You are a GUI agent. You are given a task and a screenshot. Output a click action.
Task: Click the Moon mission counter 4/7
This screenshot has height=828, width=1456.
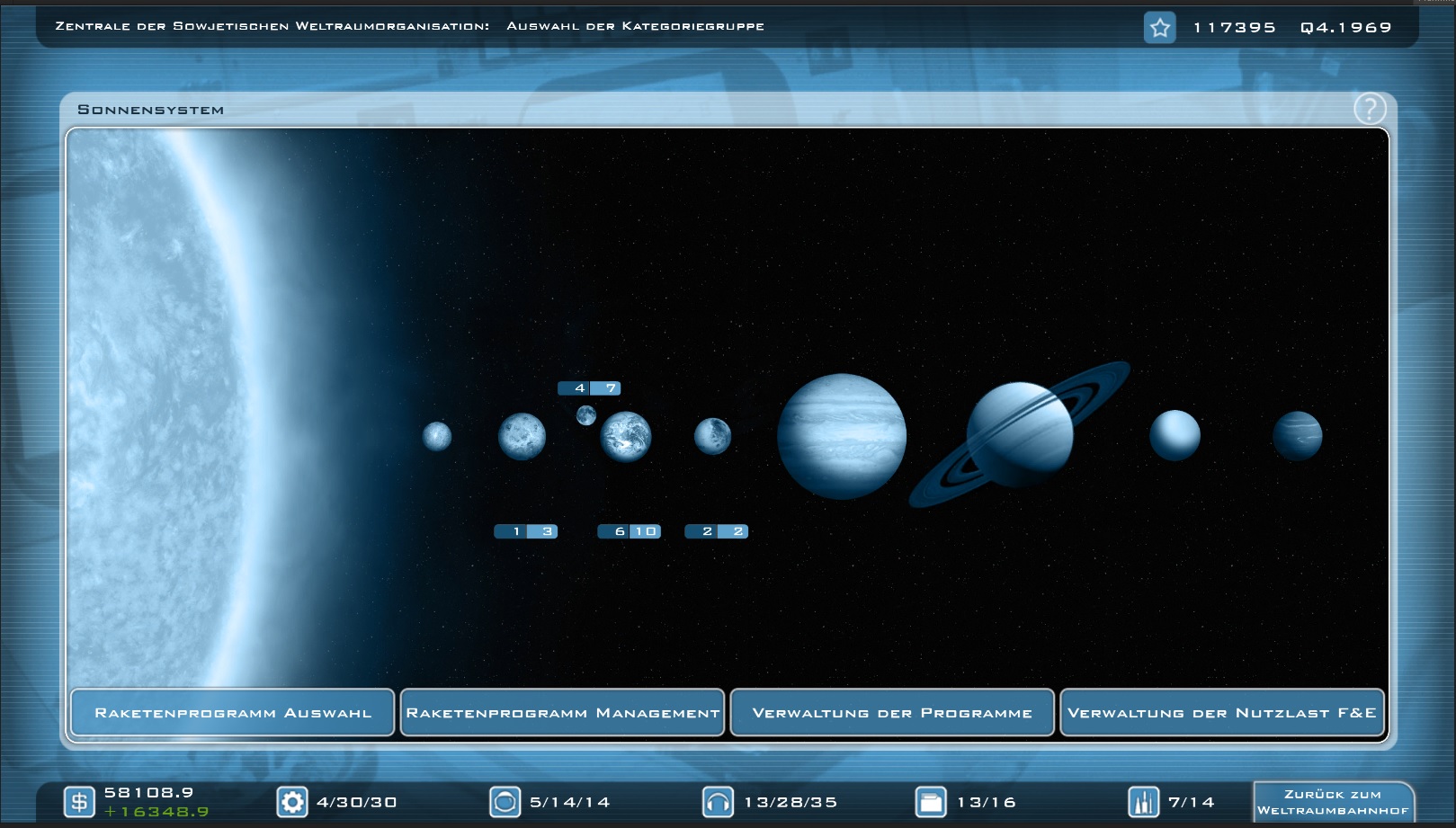589,388
